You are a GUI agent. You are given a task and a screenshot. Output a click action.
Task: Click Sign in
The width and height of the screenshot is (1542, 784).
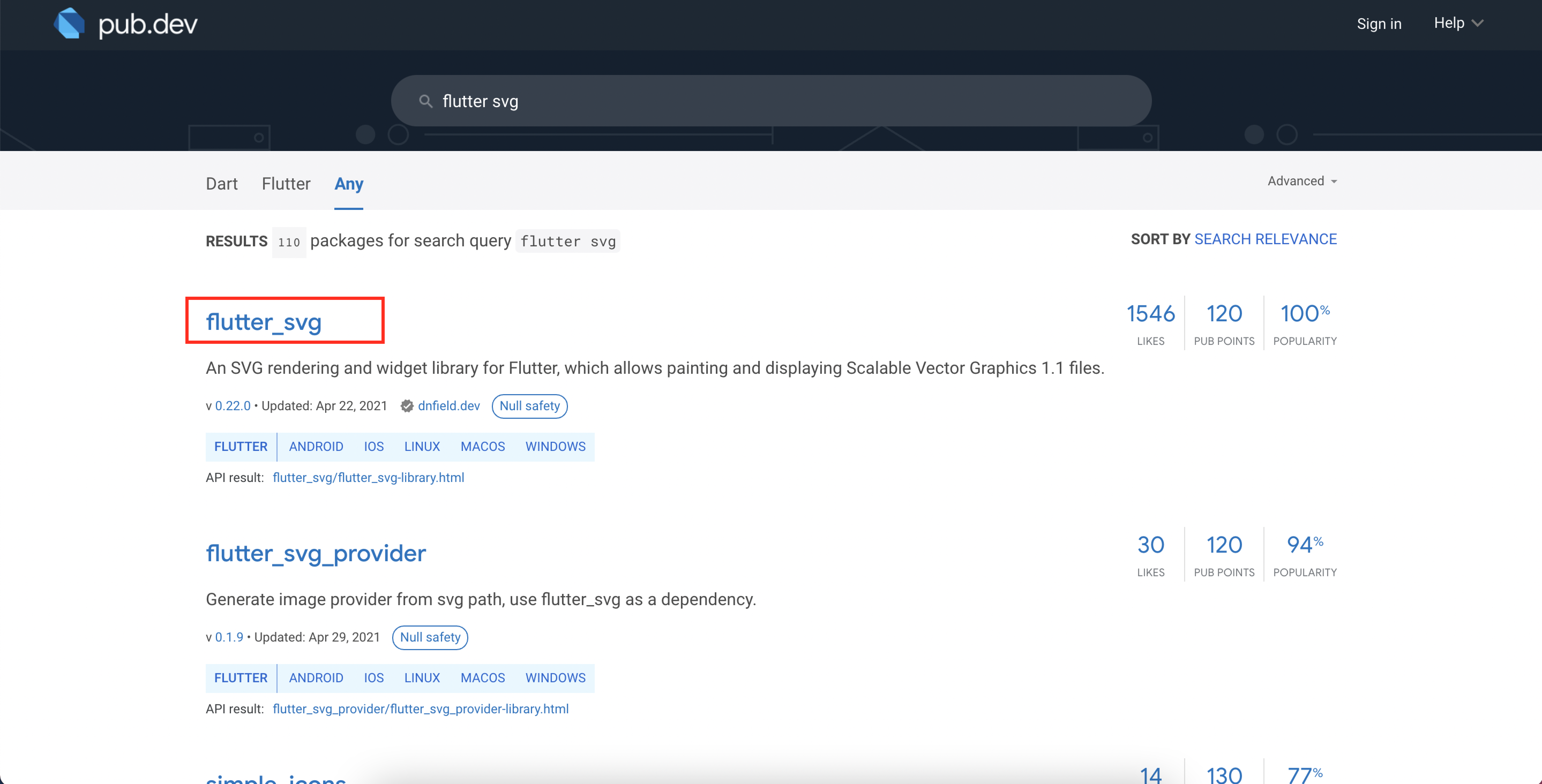point(1379,24)
